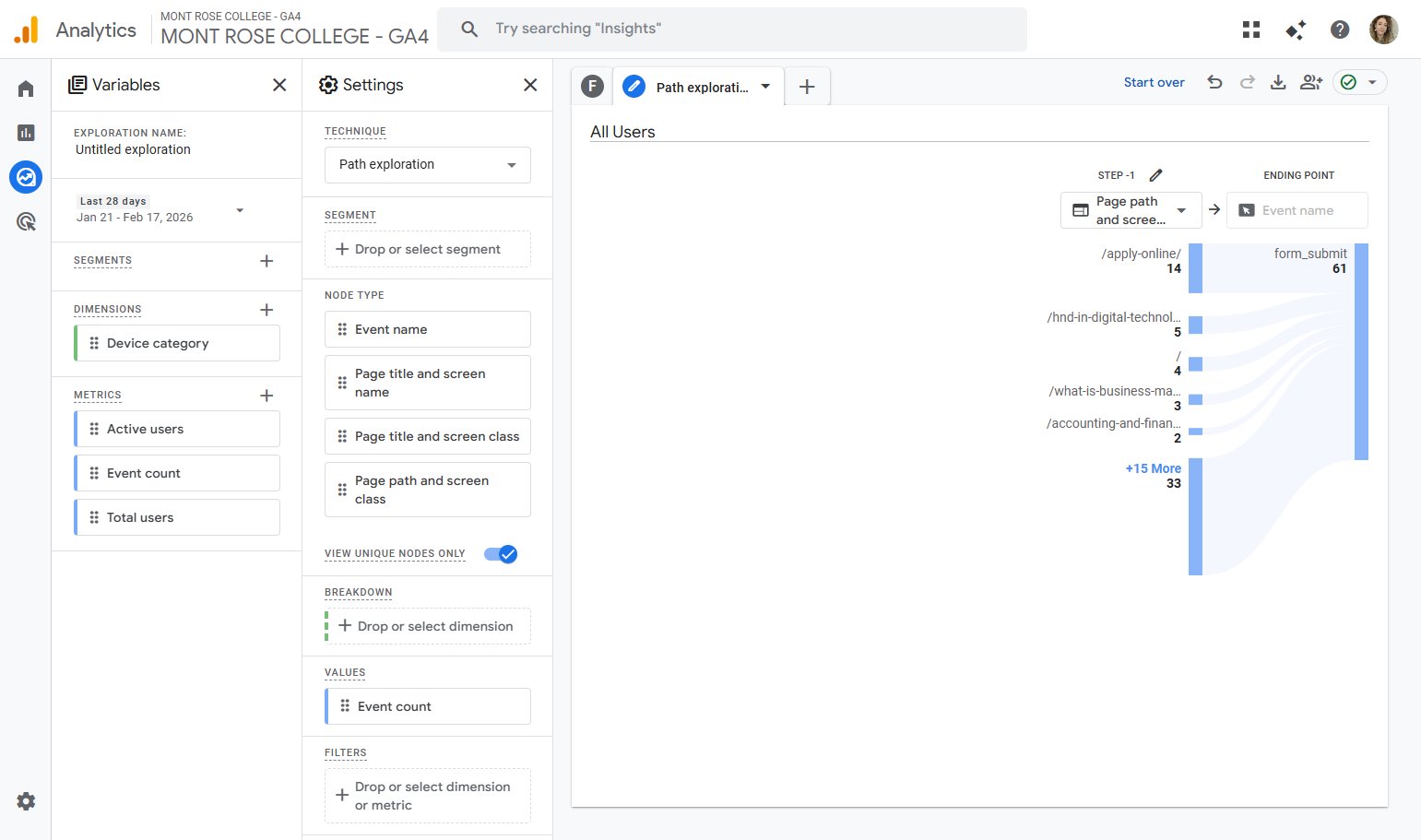
Task: Share exploration with other users
Action: 1310,82
